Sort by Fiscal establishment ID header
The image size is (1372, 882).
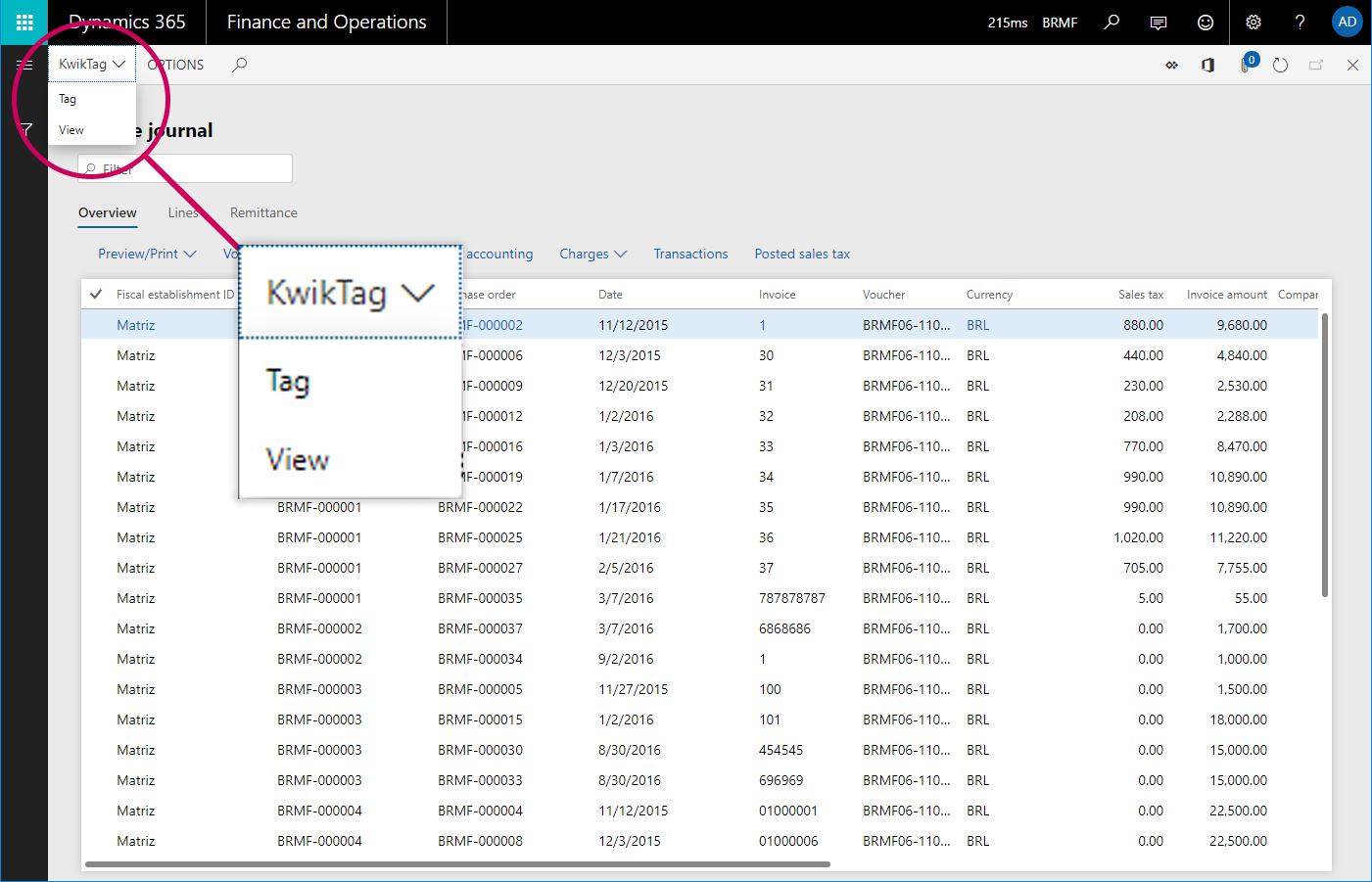(x=175, y=294)
